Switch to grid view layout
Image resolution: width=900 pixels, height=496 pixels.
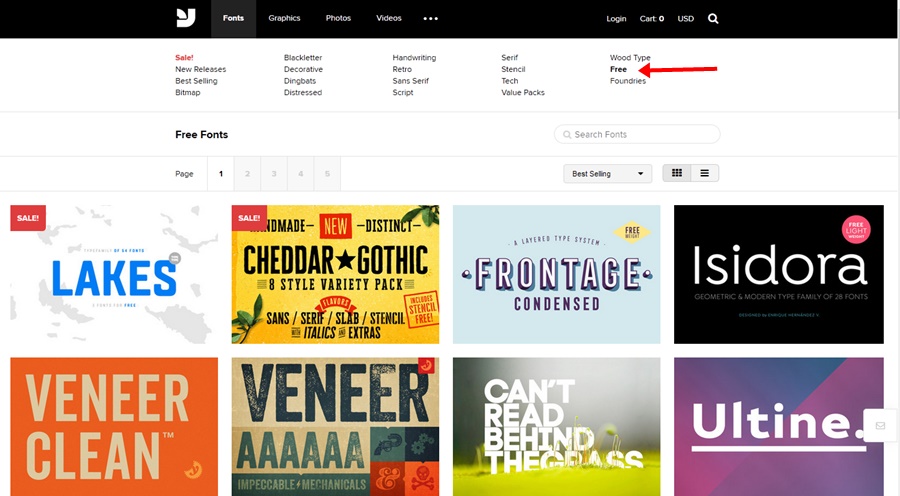pyautogui.click(x=677, y=173)
